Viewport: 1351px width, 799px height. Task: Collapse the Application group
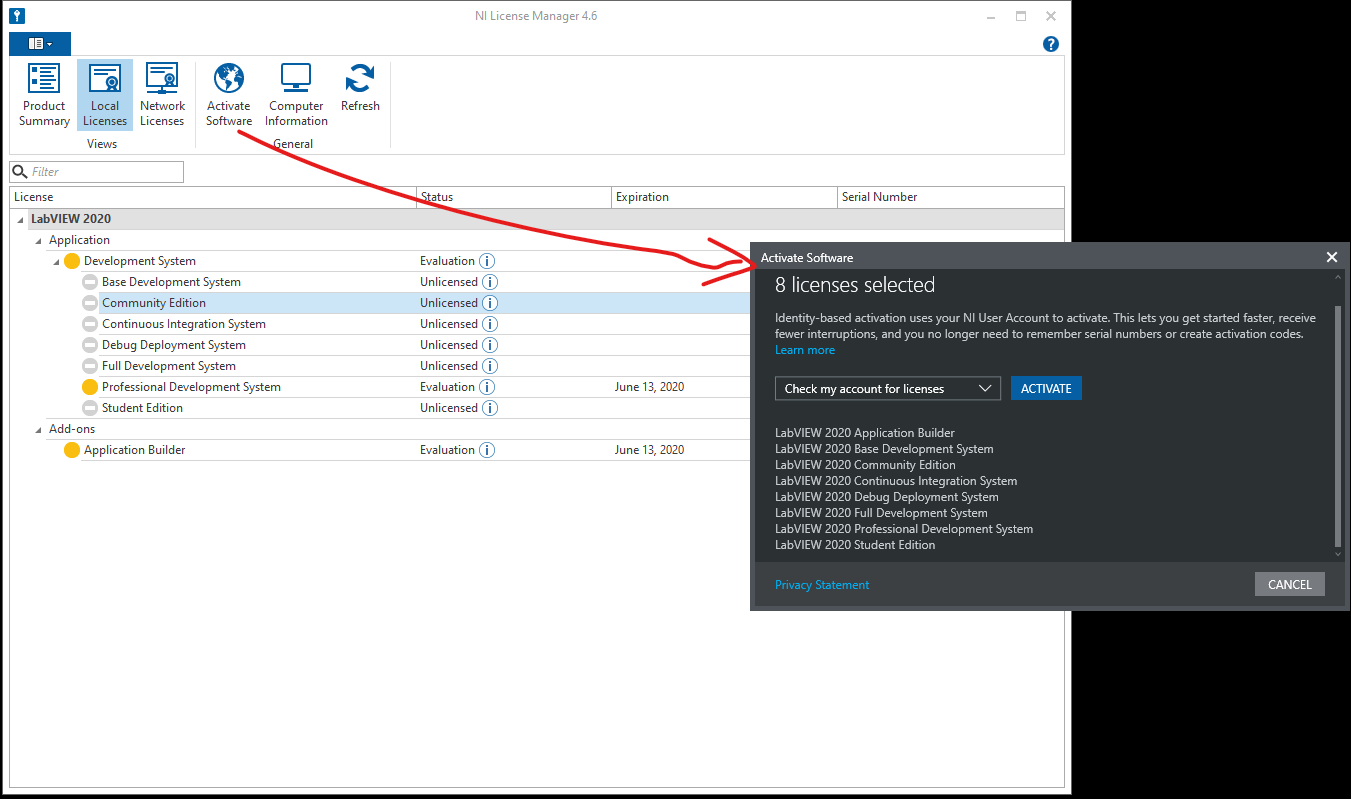click(39, 240)
